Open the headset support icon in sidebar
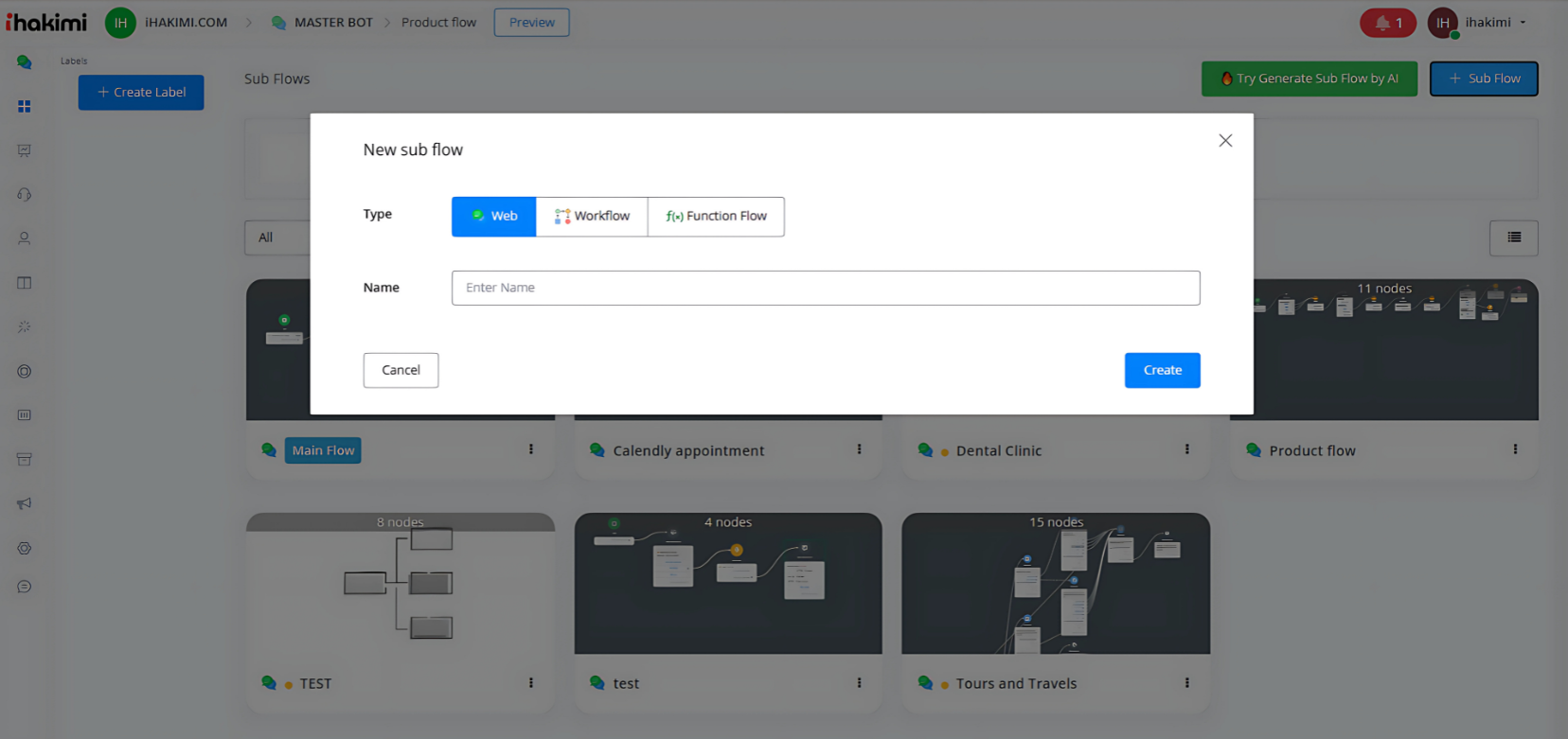 25,195
